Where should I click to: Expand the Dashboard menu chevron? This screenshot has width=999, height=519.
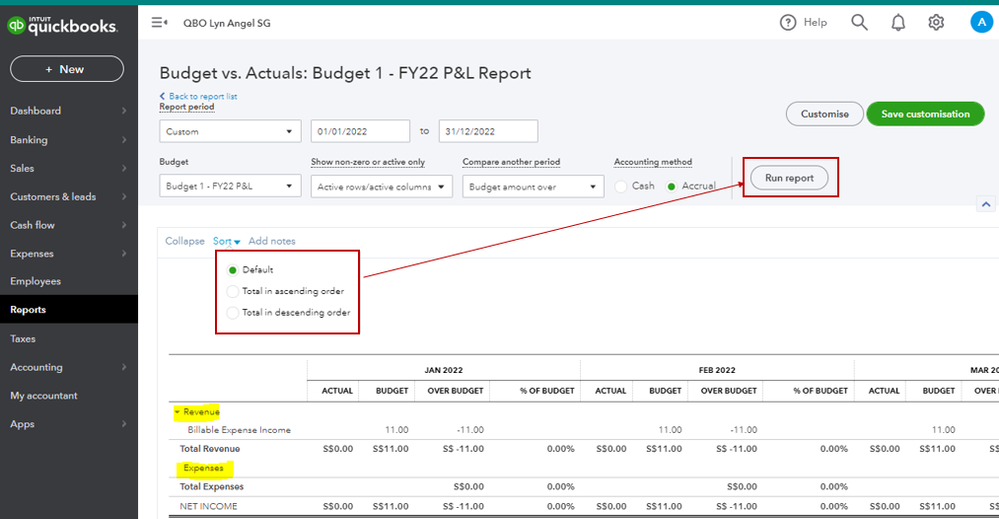[124, 111]
